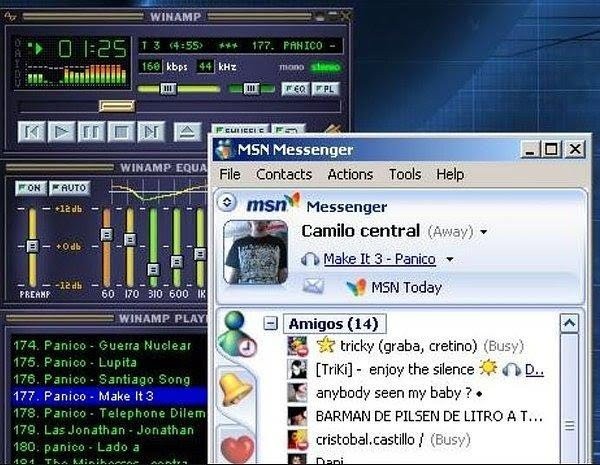Open the red heart tab
Image resolution: width=600 pixels, height=465 pixels.
point(238,449)
